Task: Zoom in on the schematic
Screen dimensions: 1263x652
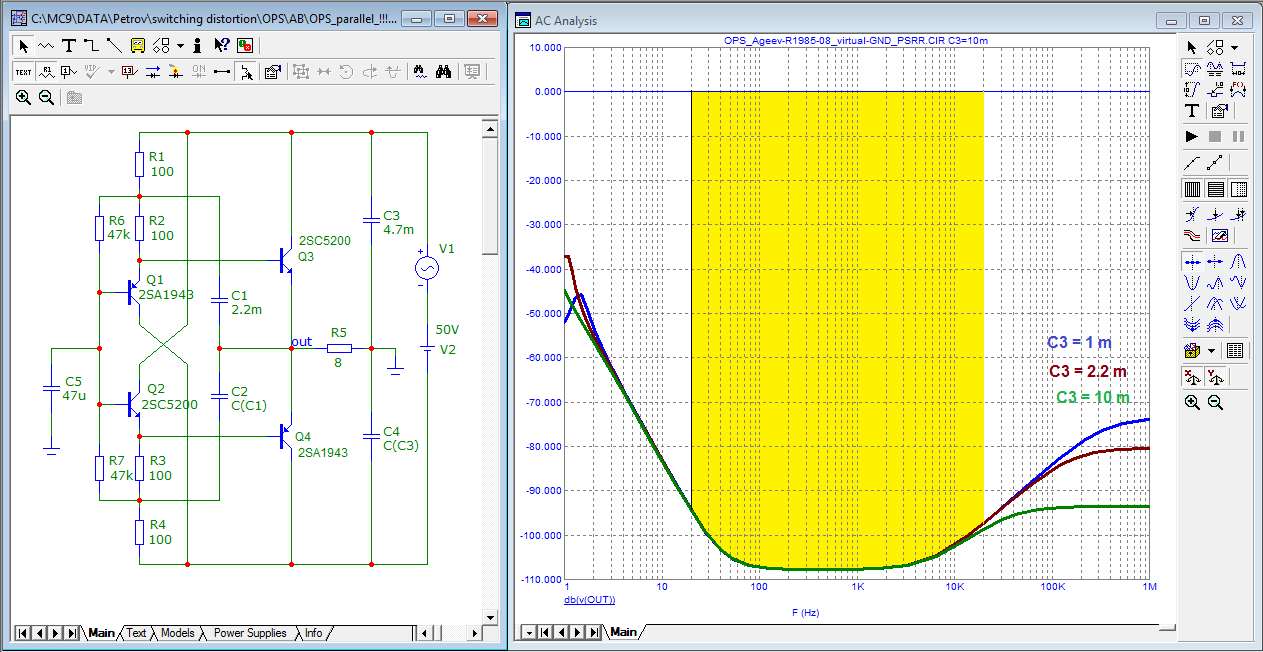Action: tap(24, 97)
